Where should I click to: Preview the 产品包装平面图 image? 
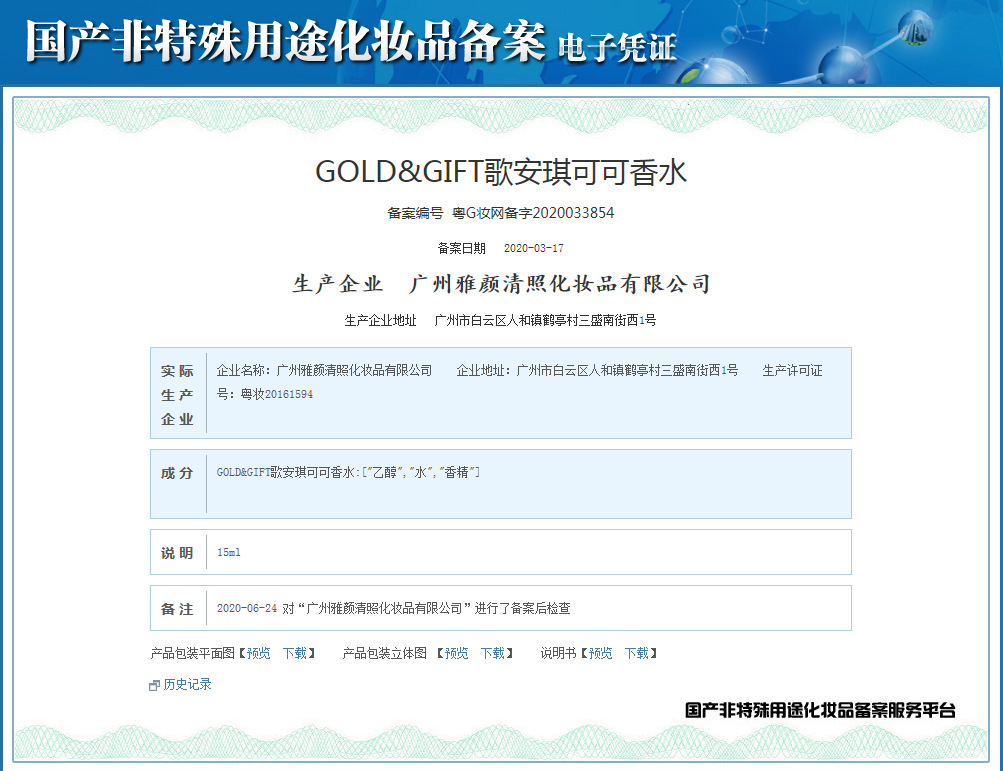pyautogui.click(x=258, y=653)
